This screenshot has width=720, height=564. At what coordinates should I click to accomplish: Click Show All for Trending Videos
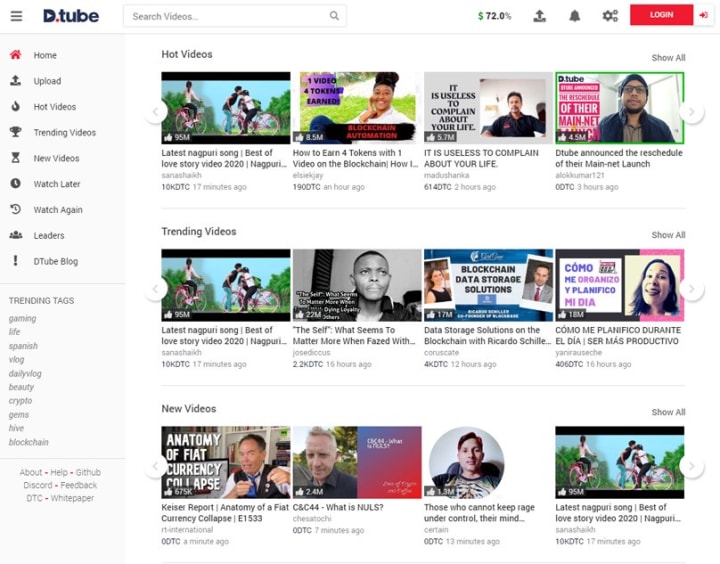click(668, 235)
